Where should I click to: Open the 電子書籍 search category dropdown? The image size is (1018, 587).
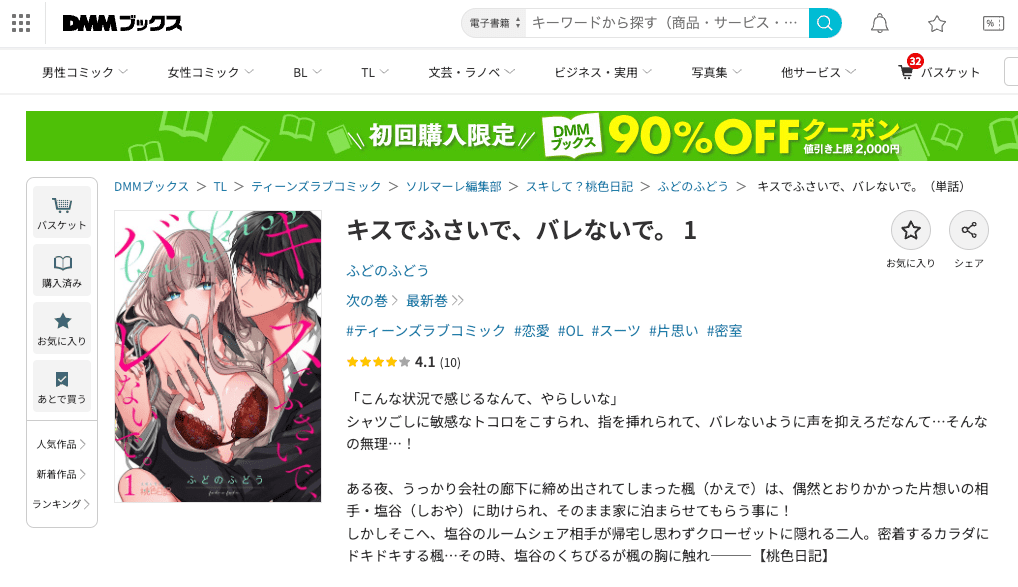coord(494,23)
